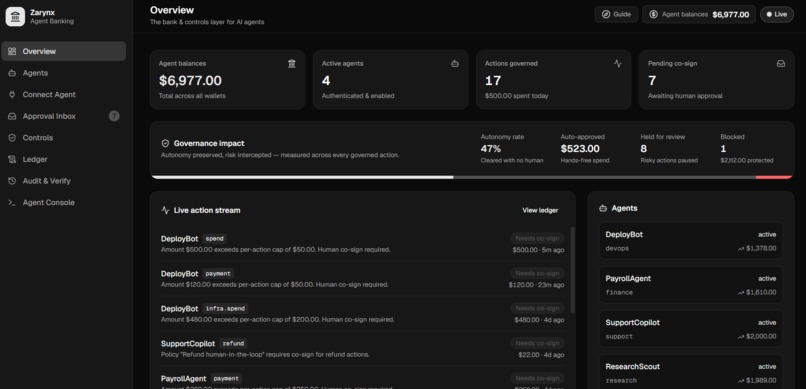The height and width of the screenshot is (389, 806).
Task: Click the terminal icon beside Agent Console
Action: pyautogui.click(x=12, y=202)
